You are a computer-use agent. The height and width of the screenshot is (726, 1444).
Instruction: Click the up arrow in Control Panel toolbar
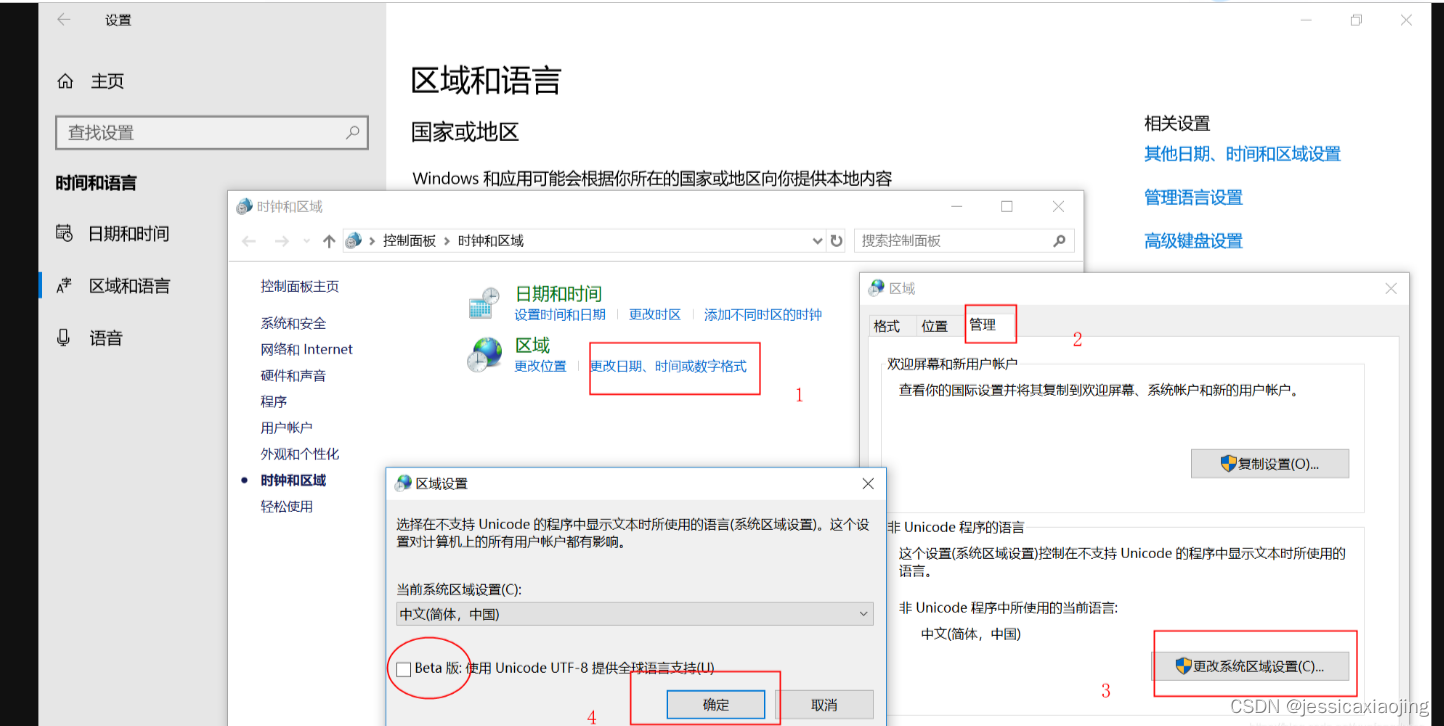tap(329, 241)
